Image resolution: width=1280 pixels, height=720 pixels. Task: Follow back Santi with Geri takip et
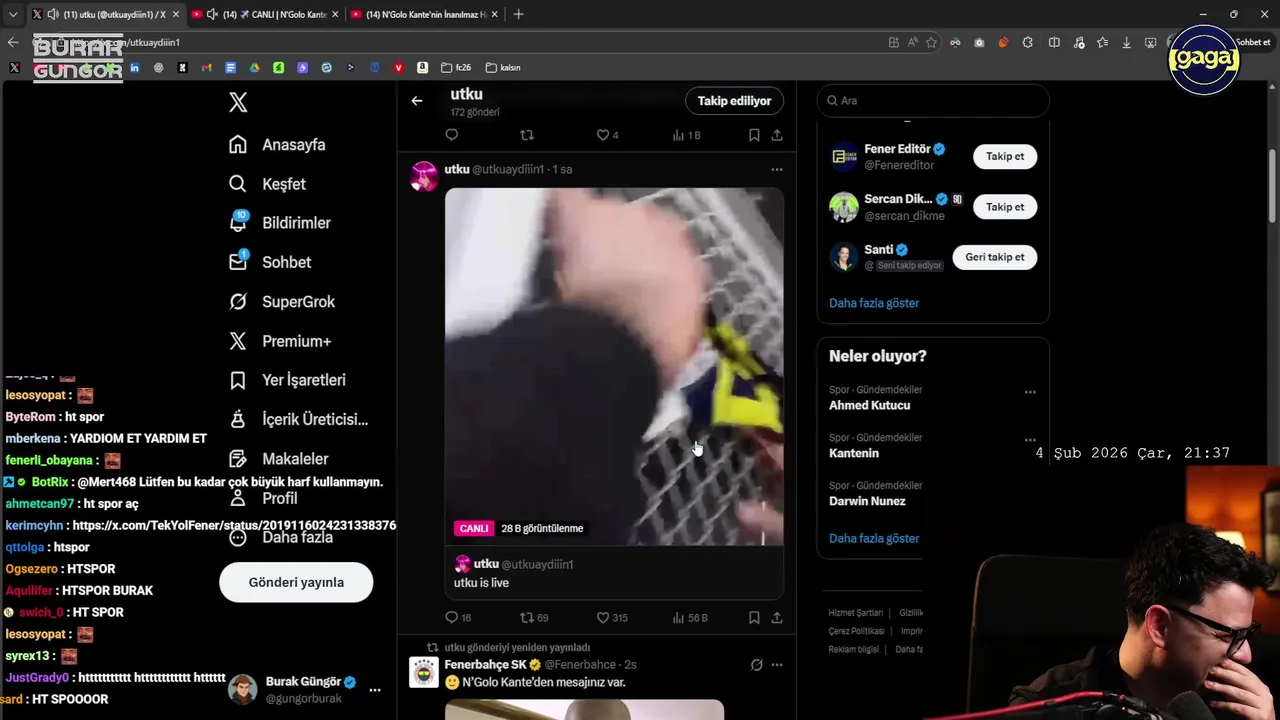coord(995,257)
